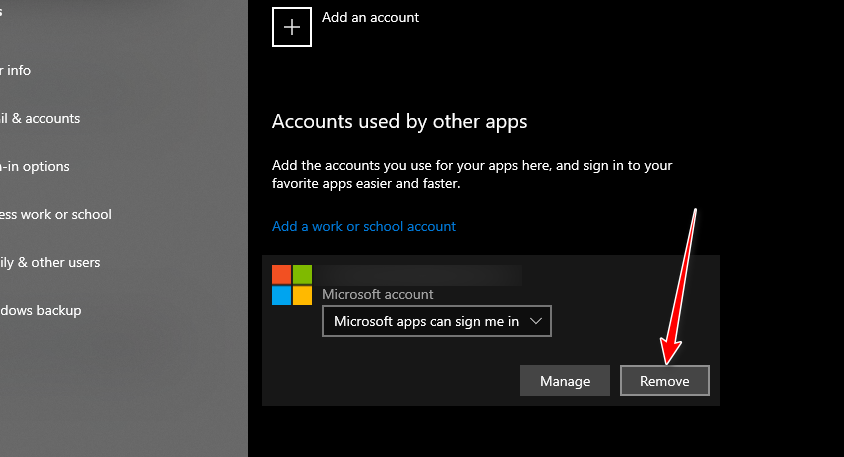This screenshot has height=457, width=844.
Task: Click the blurred account name on the card
Action: (421, 273)
